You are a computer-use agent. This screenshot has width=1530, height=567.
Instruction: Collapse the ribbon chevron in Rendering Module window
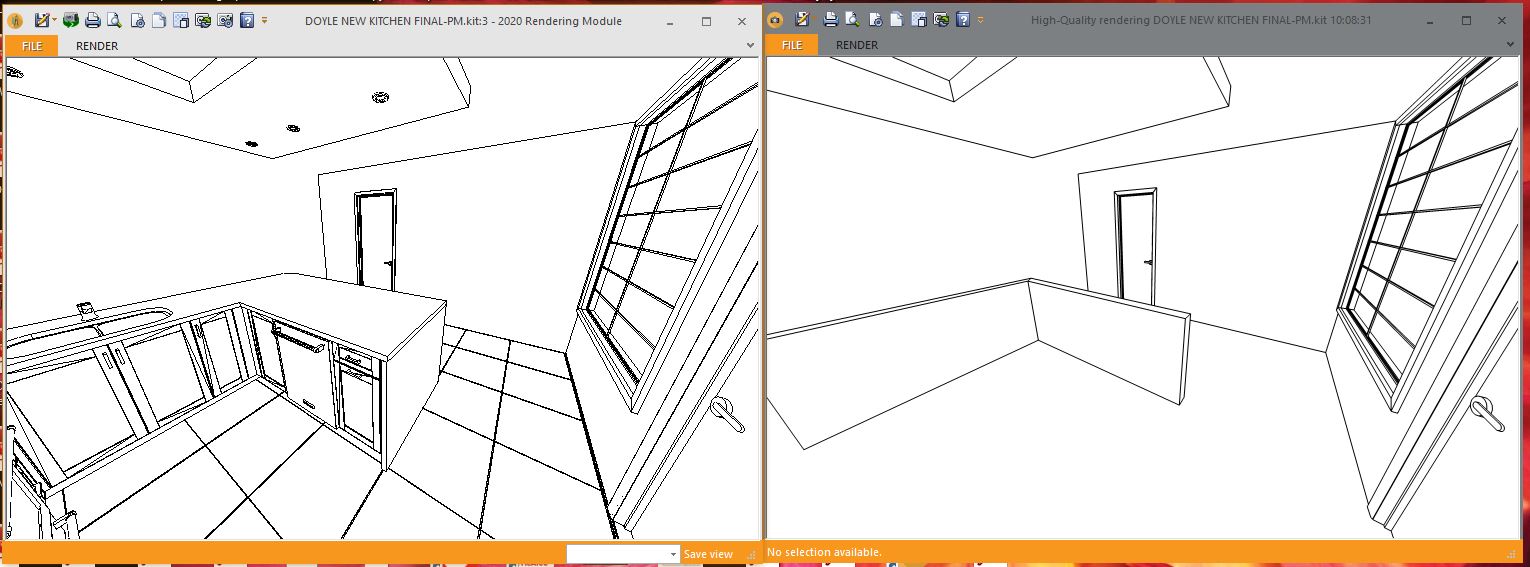pos(750,45)
